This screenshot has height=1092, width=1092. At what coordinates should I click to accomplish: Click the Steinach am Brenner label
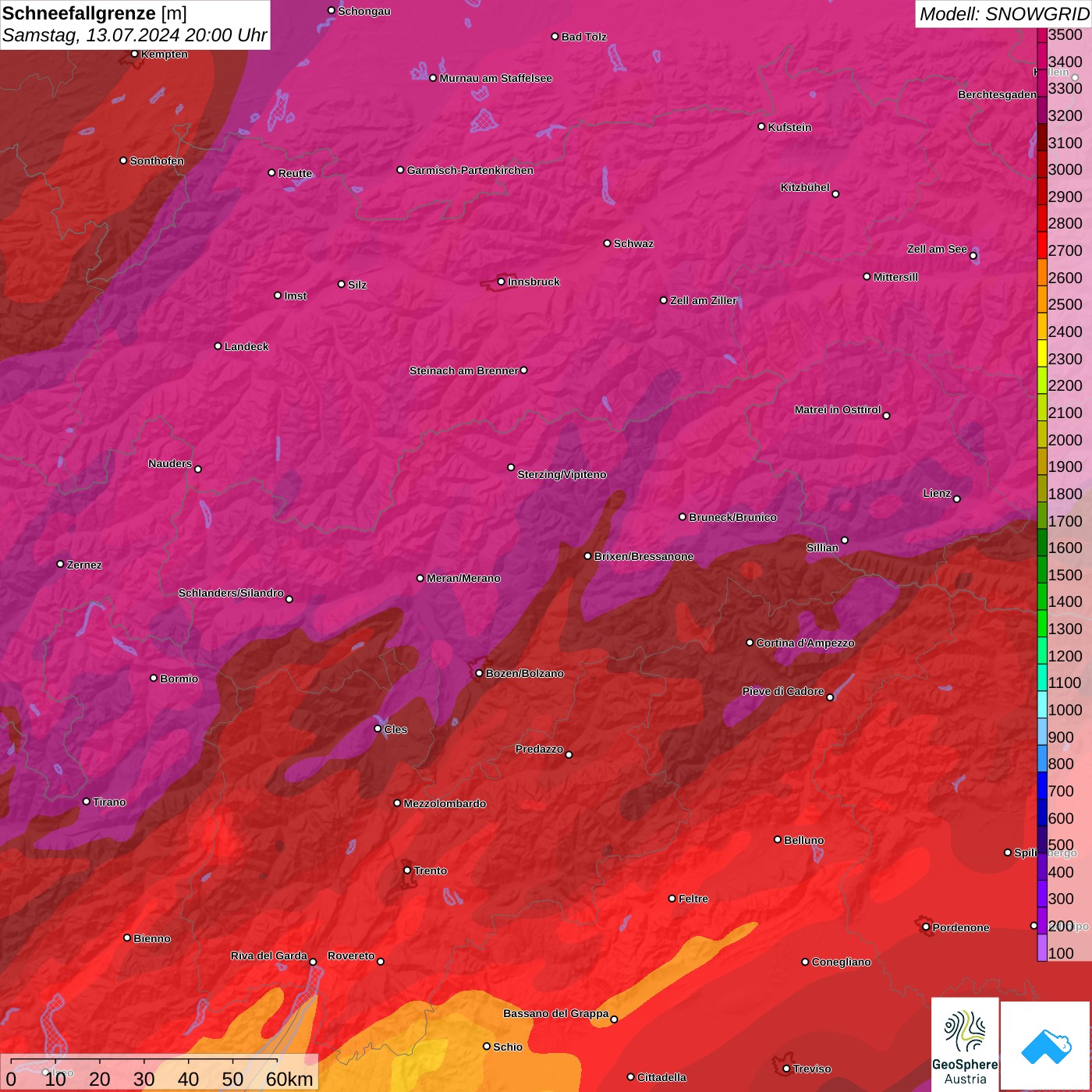coord(463,370)
